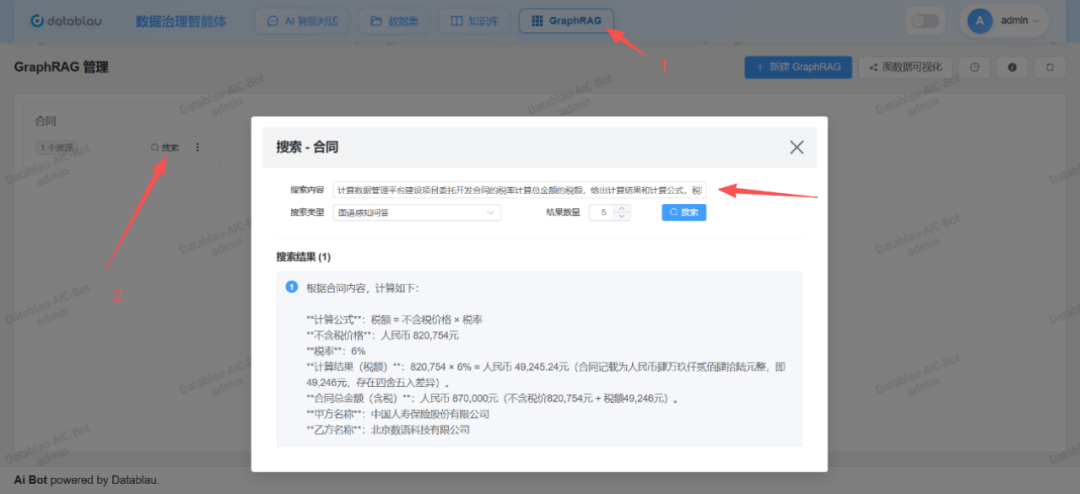Viewport: 1080px width, 494px height.
Task: Click the refresh icon button
Action: tap(1049, 67)
